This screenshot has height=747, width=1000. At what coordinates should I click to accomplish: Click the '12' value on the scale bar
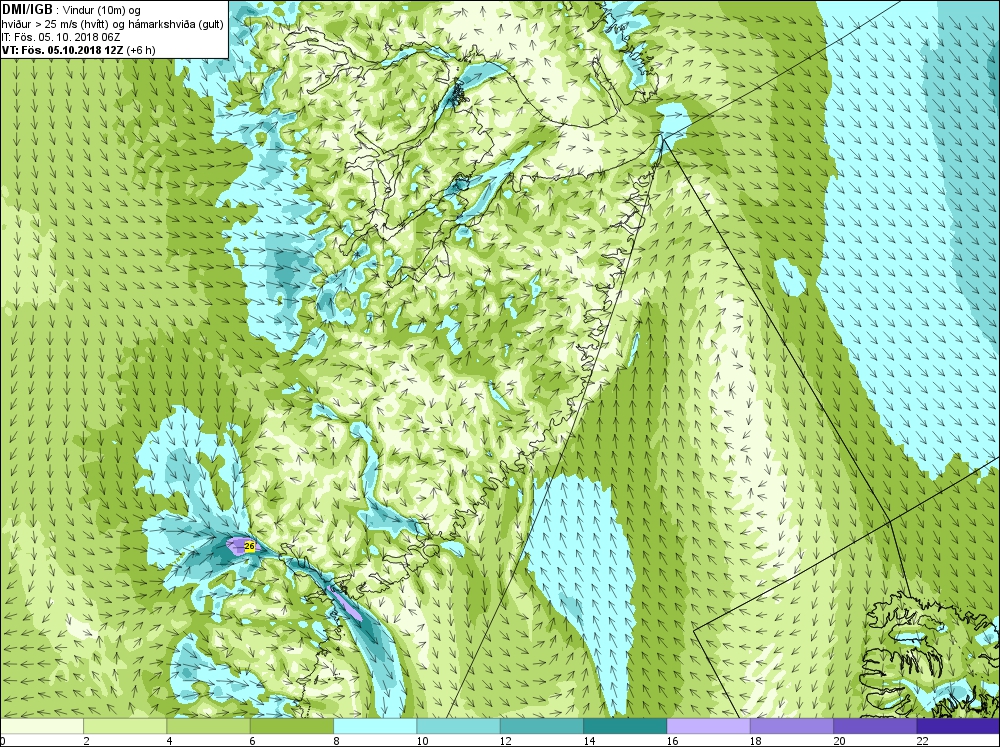coord(506,741)
